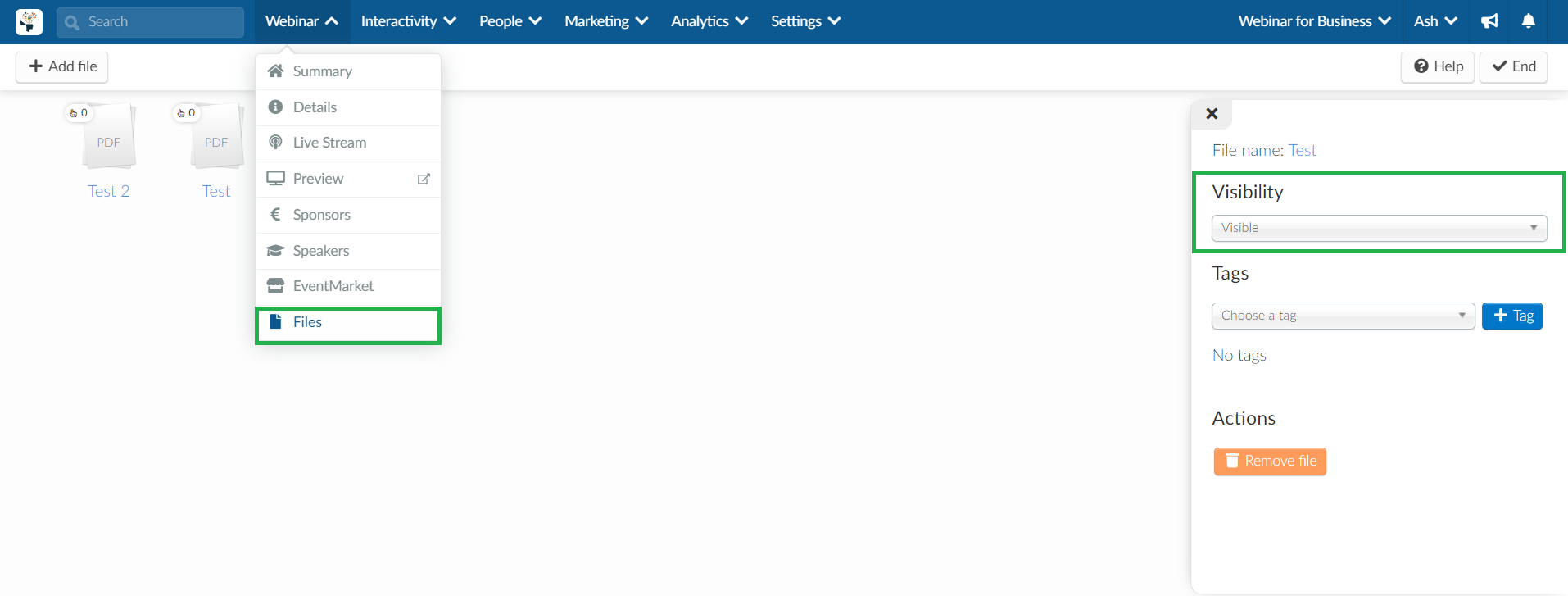1568x596 pixels.
Task: Open the Choose a tag dropdown
Action: coord(1344,316)
